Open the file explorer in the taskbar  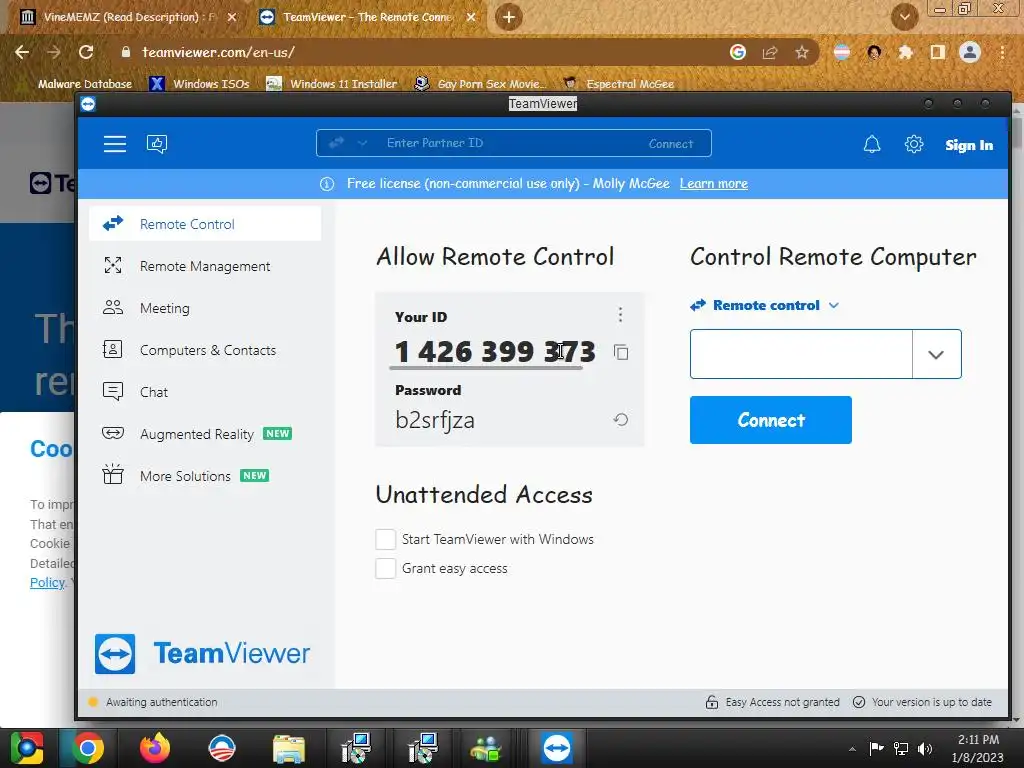[x=289, y=748]
